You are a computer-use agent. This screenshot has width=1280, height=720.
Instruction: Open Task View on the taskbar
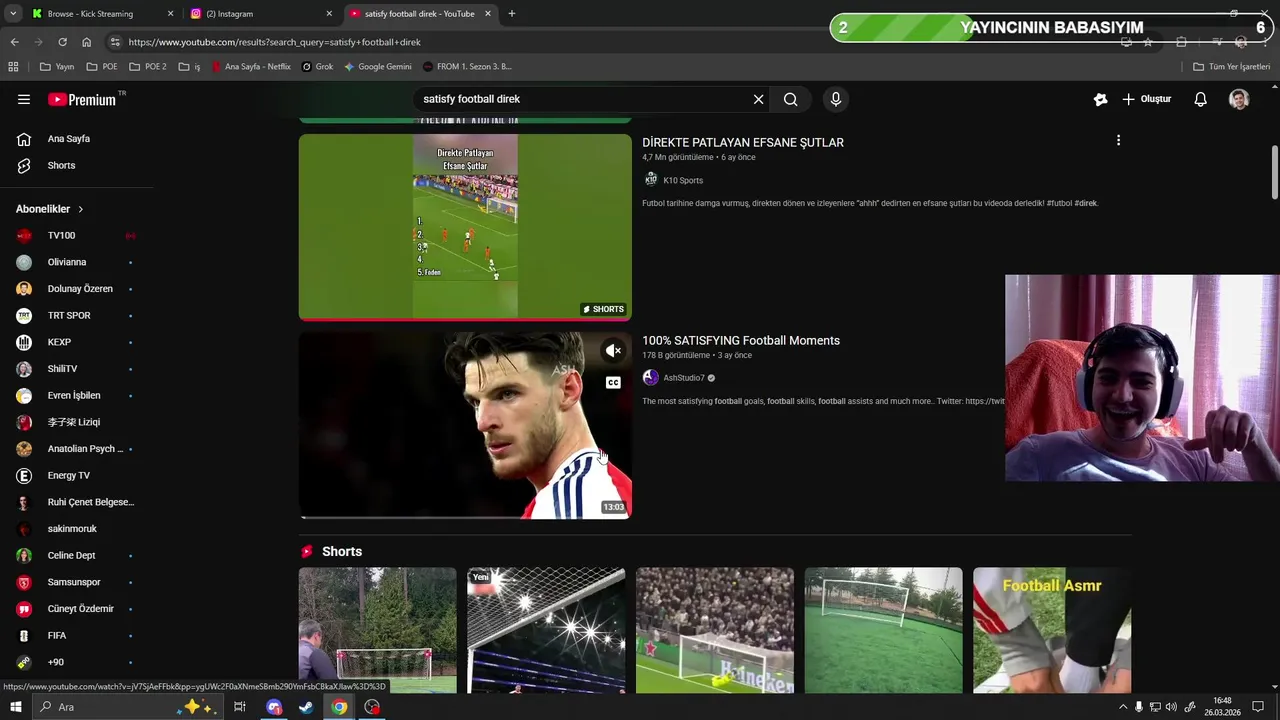[240, 707]
